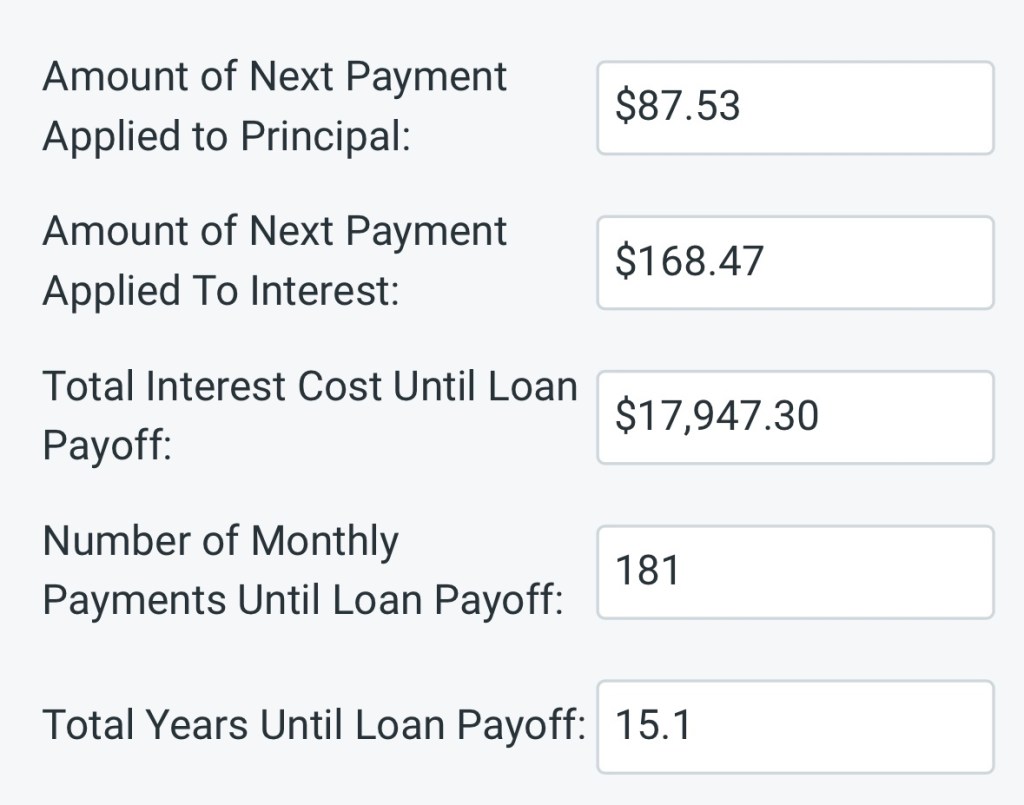Click the $168.47 value
1024x805 pixels.
click(689, 262)
